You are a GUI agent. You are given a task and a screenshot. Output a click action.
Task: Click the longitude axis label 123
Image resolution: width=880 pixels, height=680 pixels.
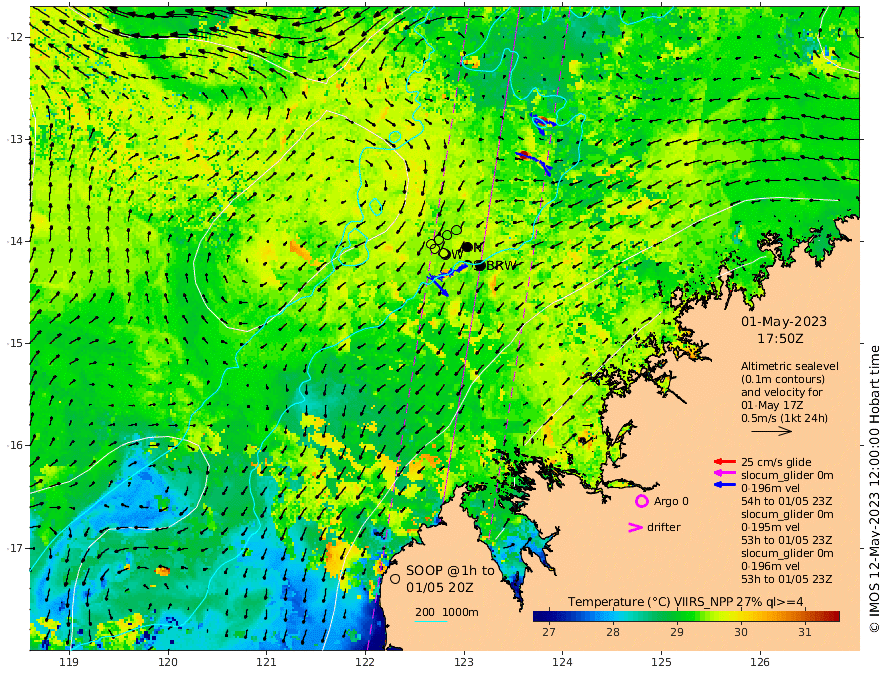click(x=464, y=662)
